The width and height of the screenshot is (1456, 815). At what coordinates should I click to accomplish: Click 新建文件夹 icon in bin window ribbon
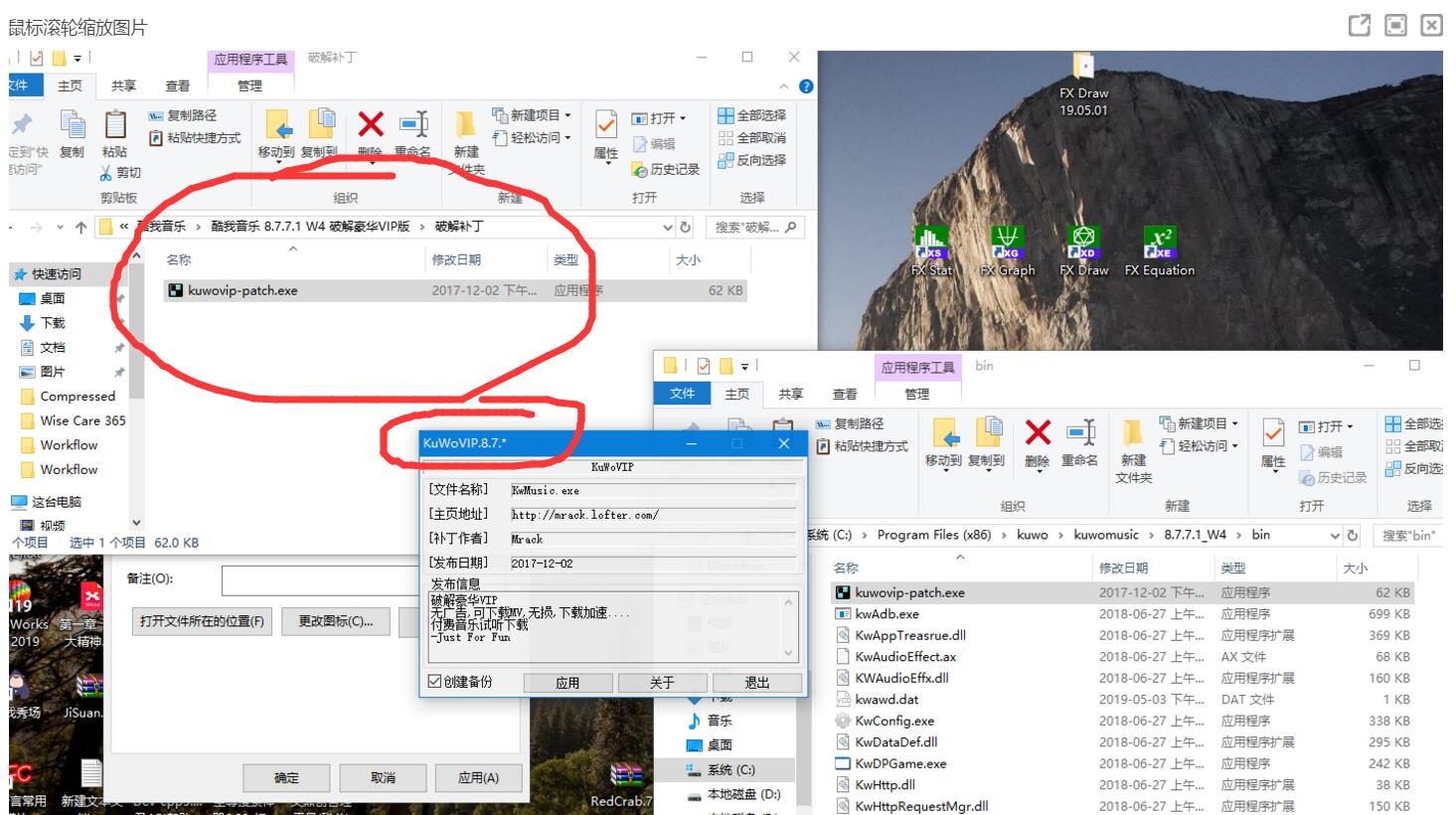click(x=1134, y=432)
